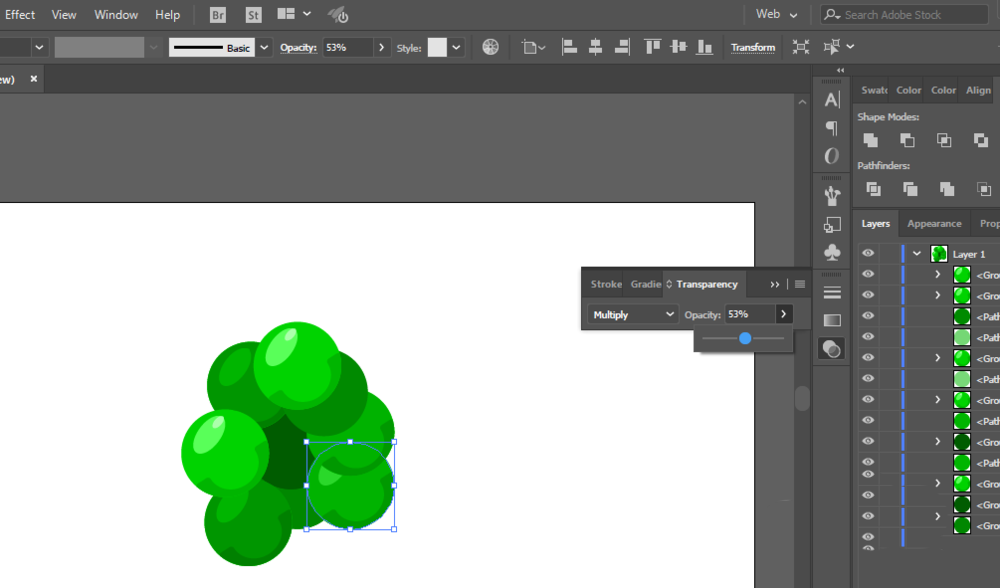Toggle eye icon of first Path sublayer
Viewport: 1000px width, 588px height.
point(868,316)
